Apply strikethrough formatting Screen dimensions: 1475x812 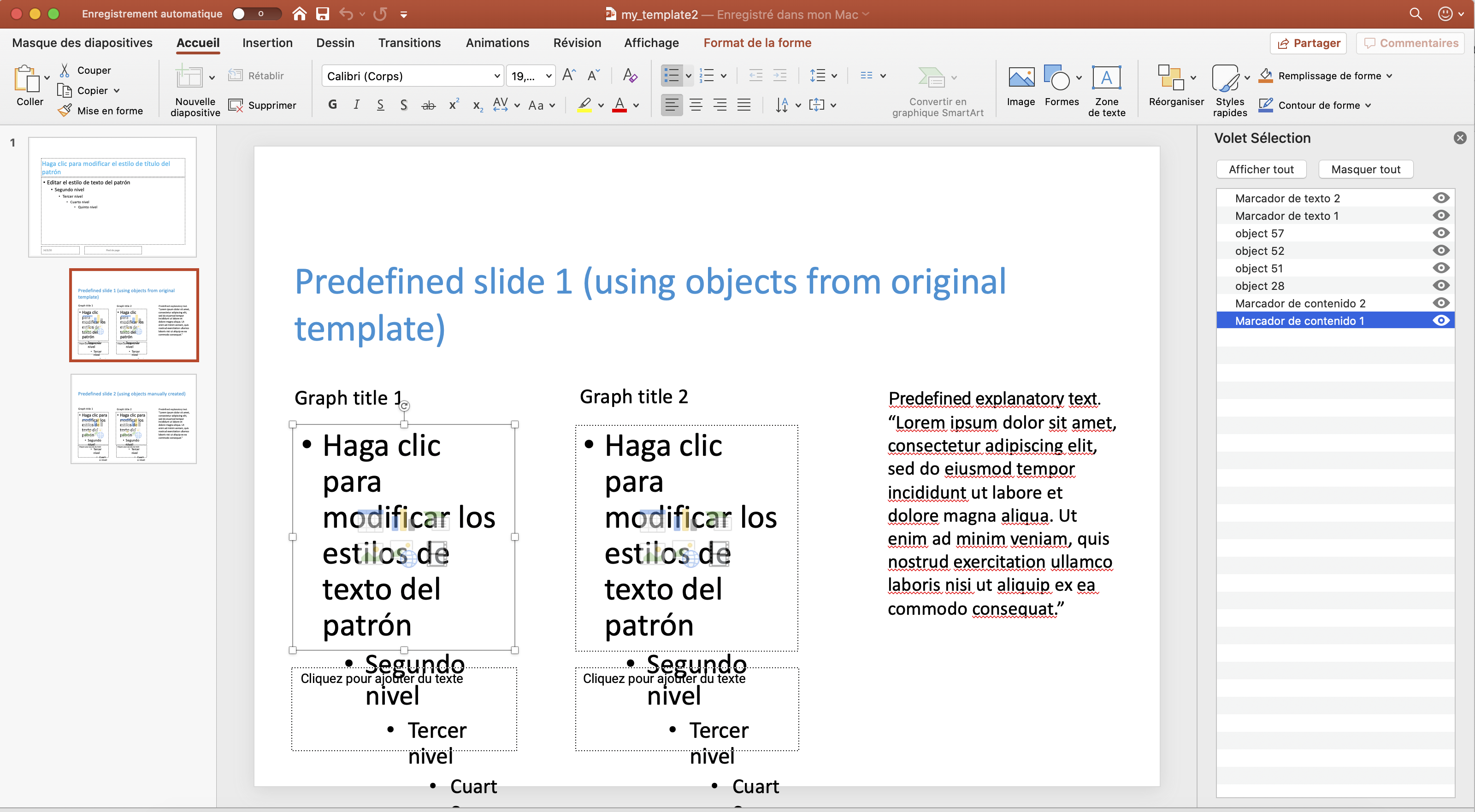click(428, 105)
